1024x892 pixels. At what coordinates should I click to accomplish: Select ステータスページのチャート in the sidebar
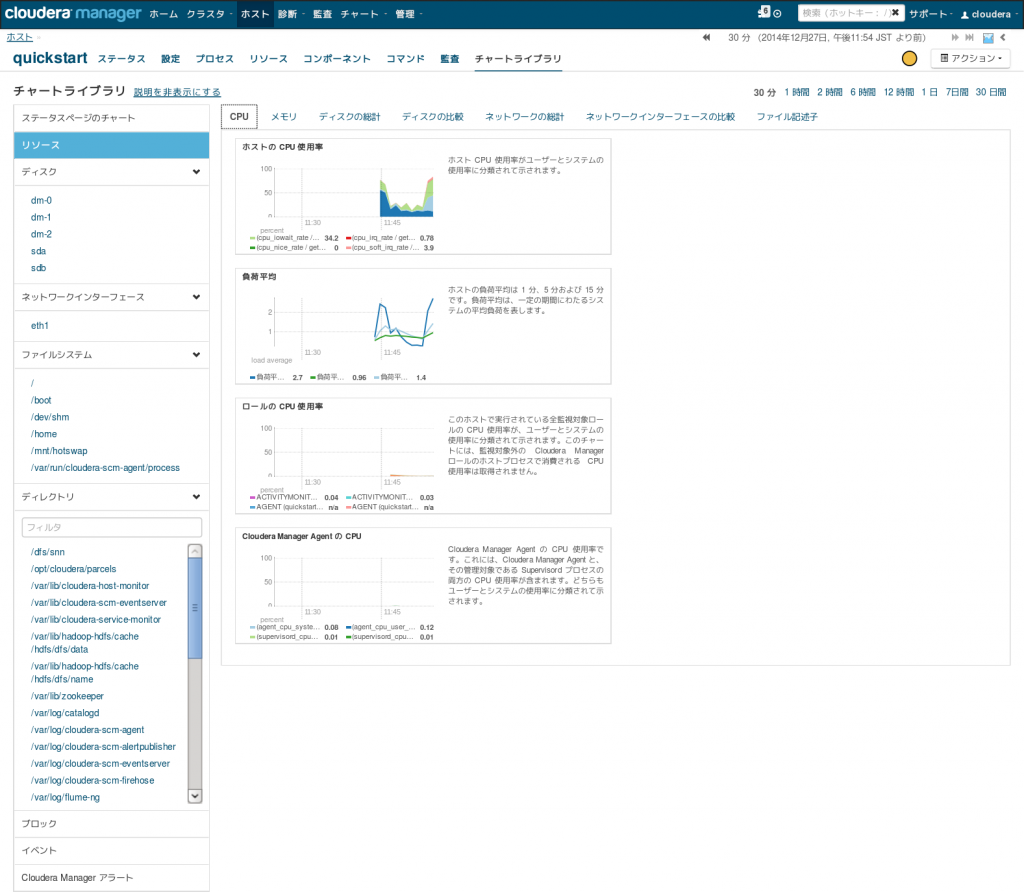coord(112,118)
